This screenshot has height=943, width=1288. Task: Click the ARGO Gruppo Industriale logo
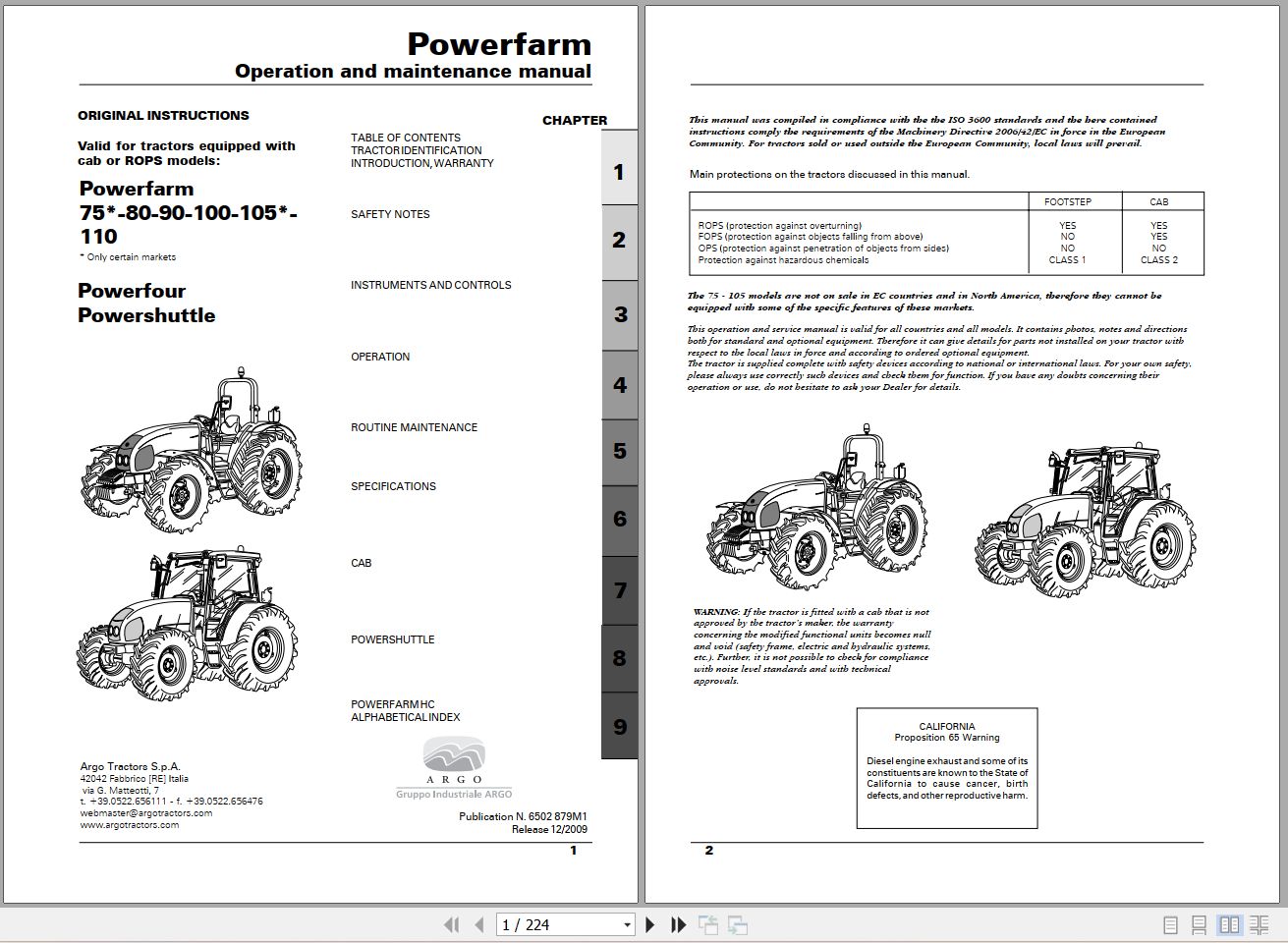pyautogui.click(x=454, y=768)
